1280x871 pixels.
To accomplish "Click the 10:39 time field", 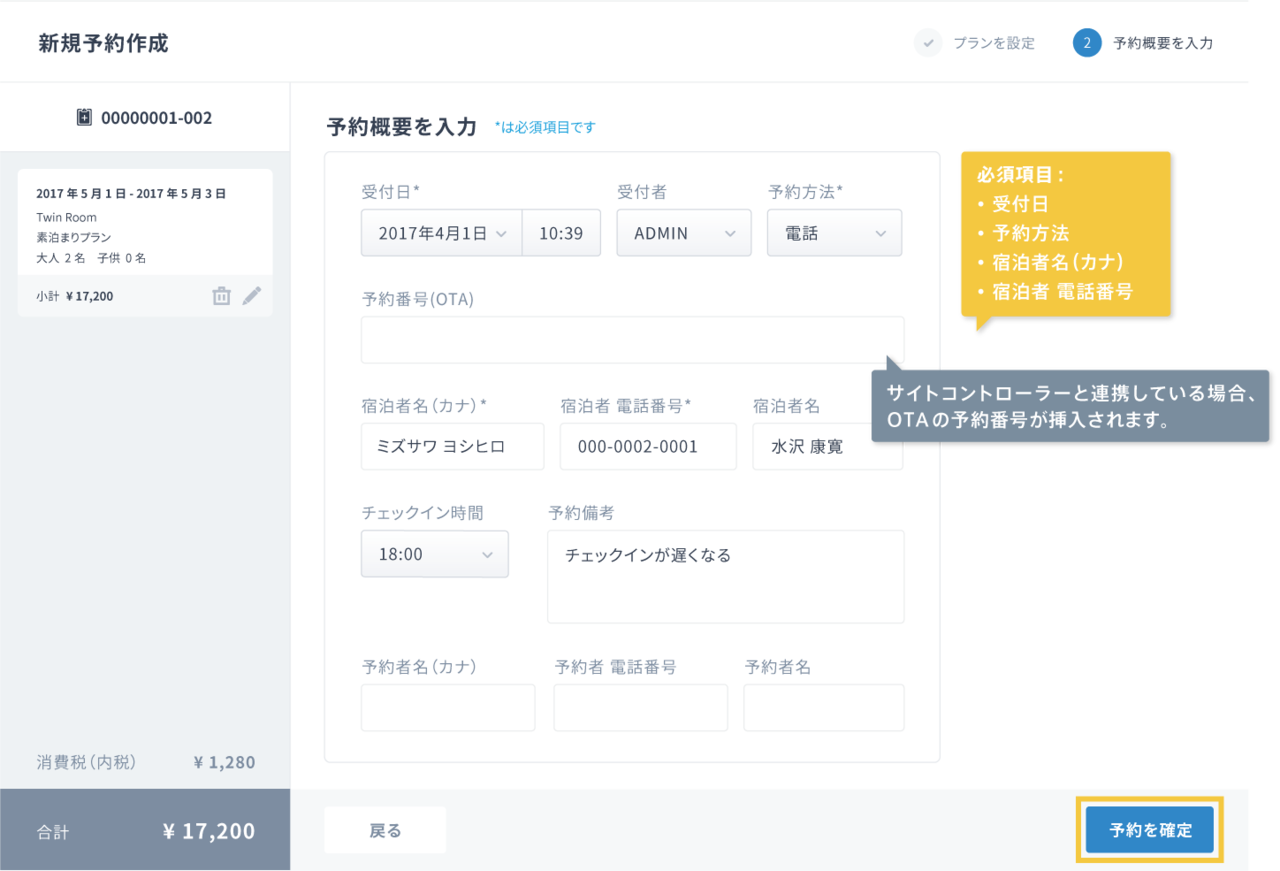I will point(561,233).
